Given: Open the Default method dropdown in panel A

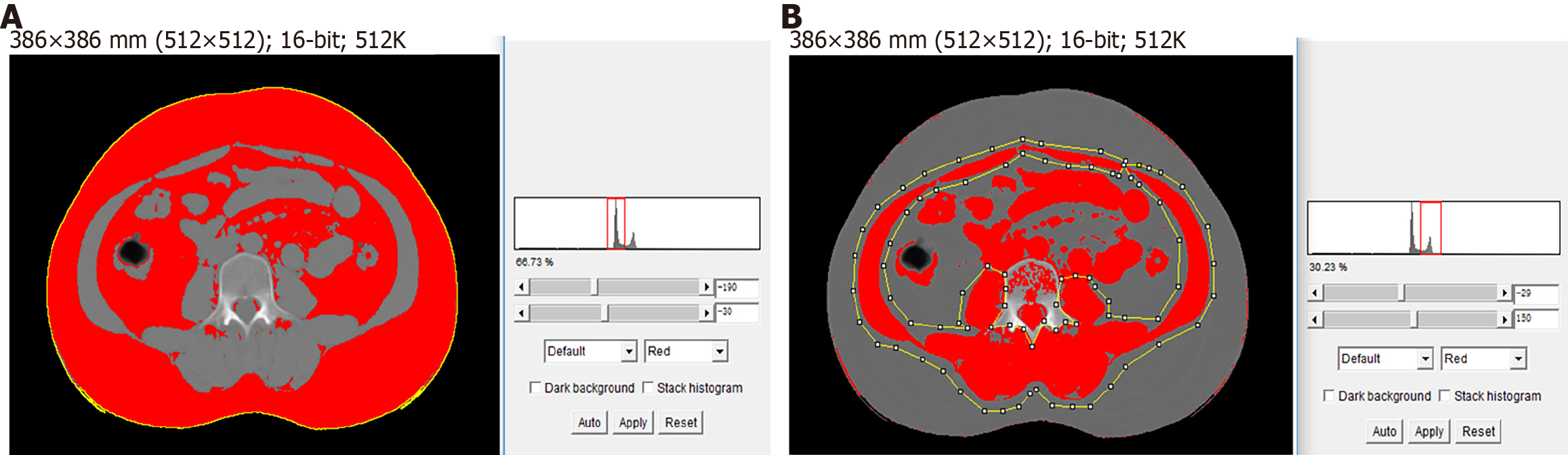Looking at the screenshot, I should 590,351.
